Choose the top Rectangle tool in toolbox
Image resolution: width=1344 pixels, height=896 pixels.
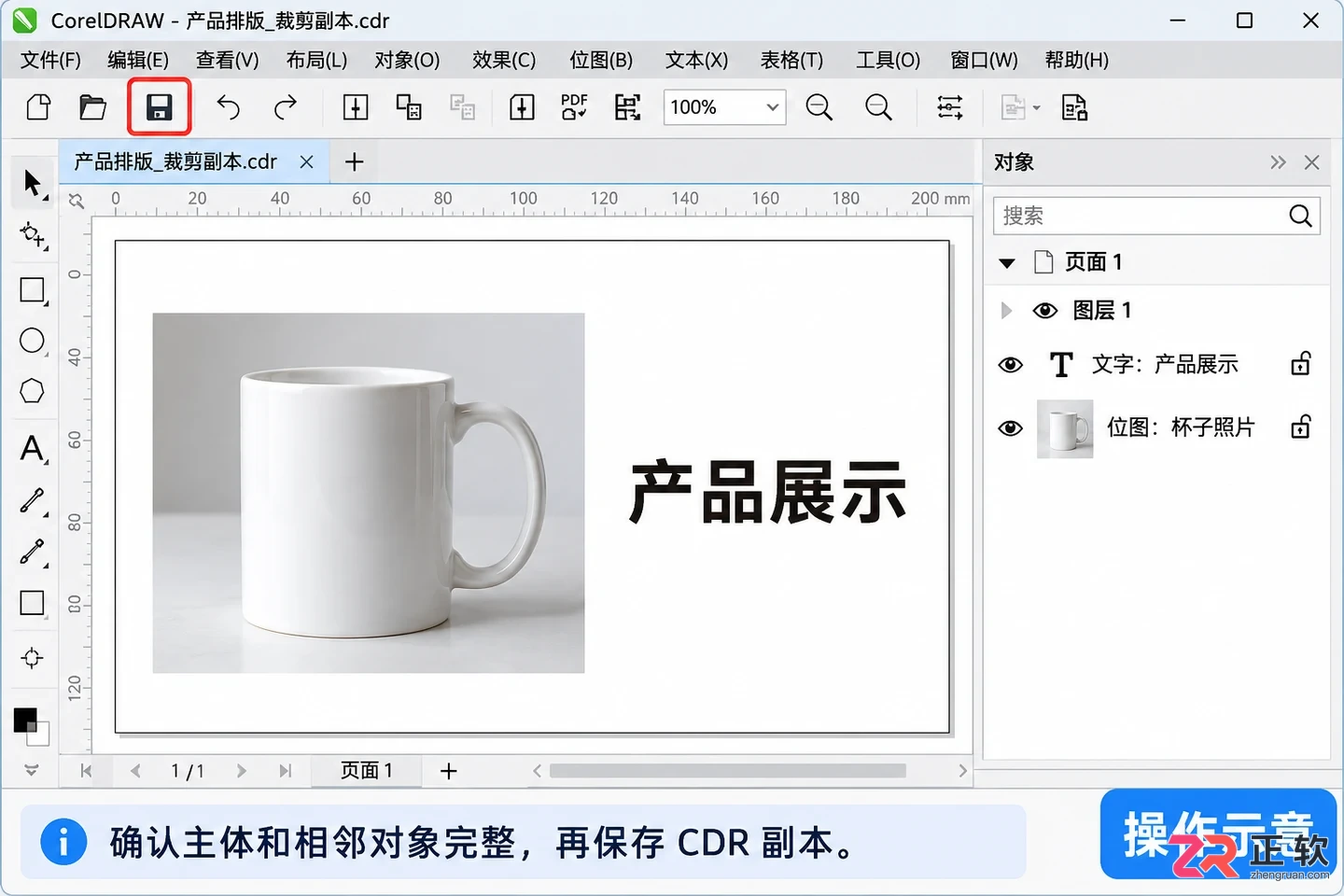pos(33,290)
